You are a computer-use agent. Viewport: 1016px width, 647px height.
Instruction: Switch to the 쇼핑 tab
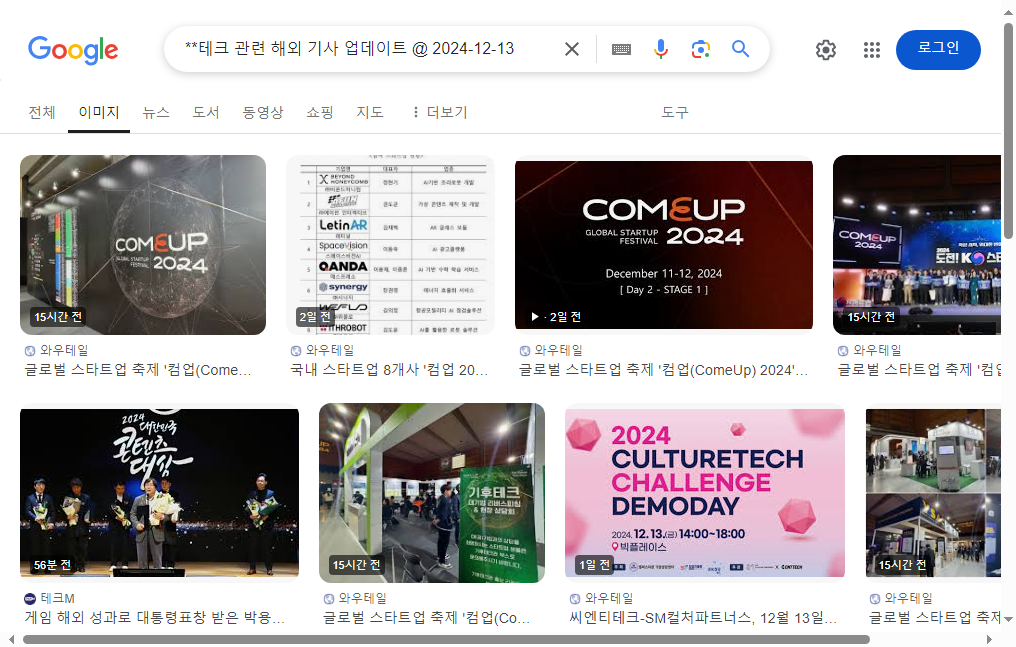click(x=320, y=113)
